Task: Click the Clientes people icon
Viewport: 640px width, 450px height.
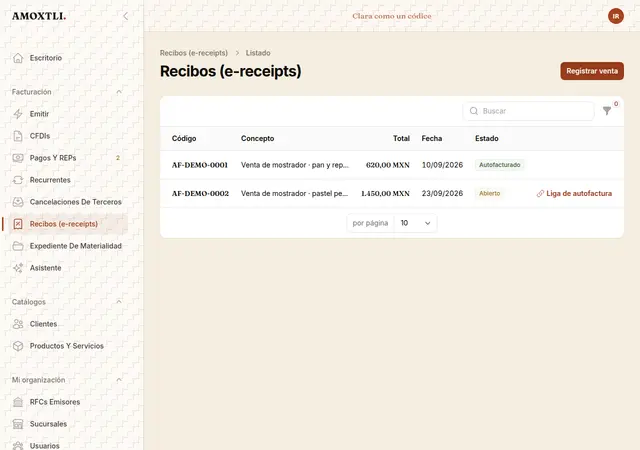Action: pyautogui.click(x=18, y=324)
